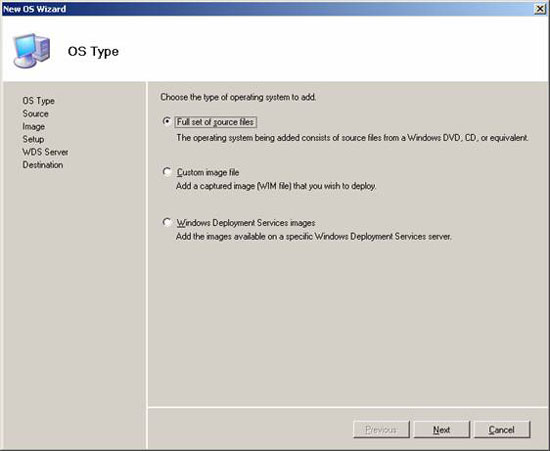The image size is (550, 451).
Task: Select Windows Deployment Services images radio button
Action: [167, 222]
